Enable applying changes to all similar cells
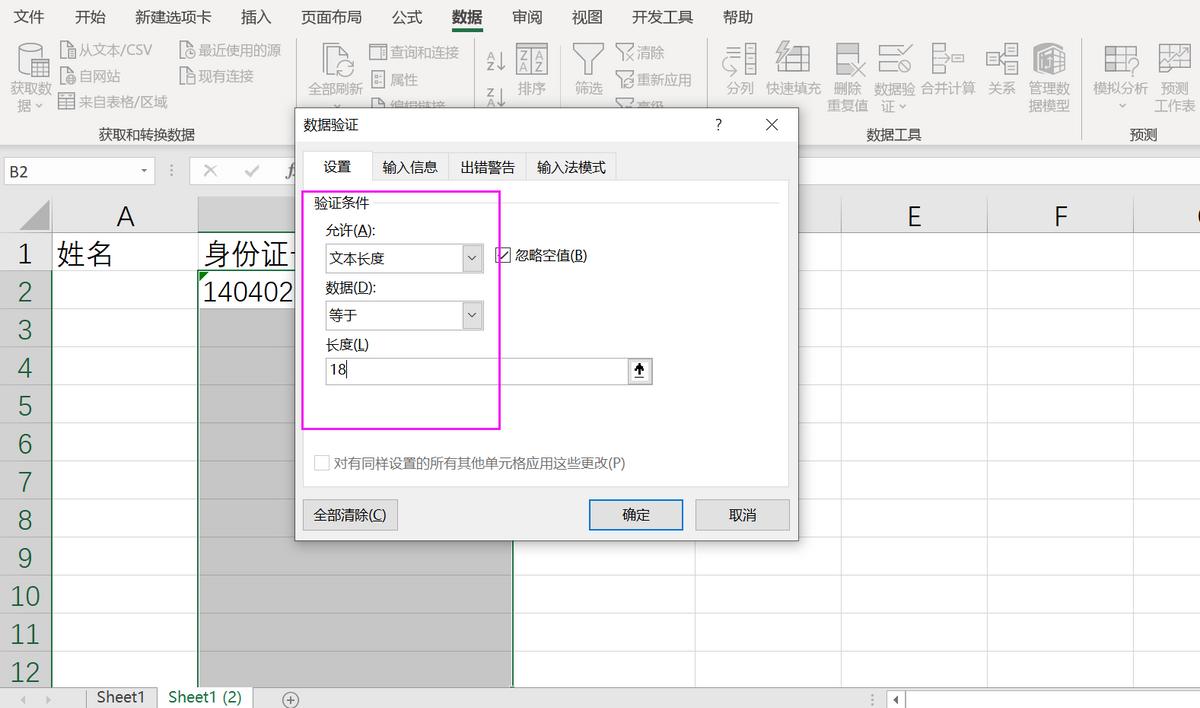 click(x=322, y=463)
